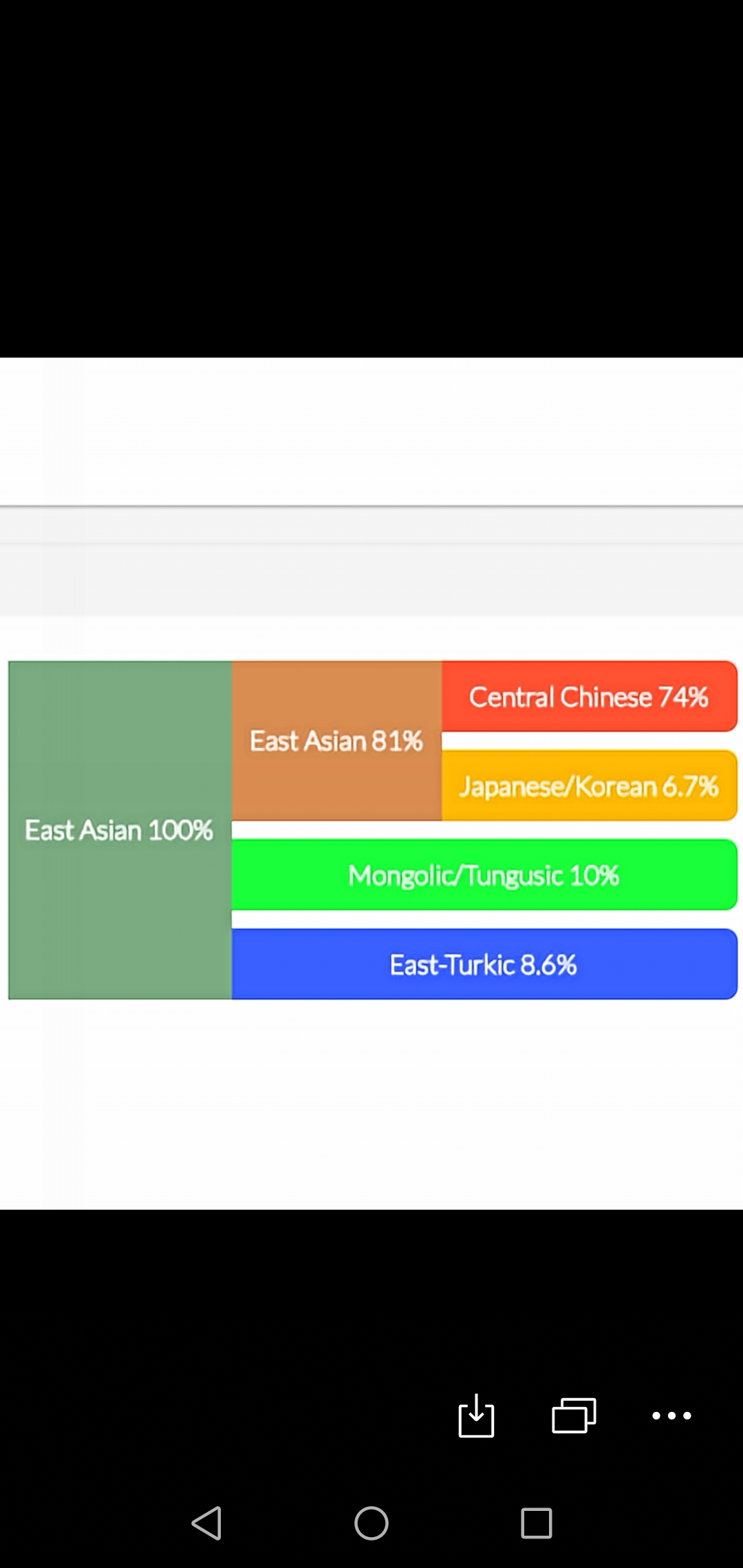This screenshot has height=1568, width=743.
Task: Tap the white area above gray band
Action: click(x=371, y=431)
